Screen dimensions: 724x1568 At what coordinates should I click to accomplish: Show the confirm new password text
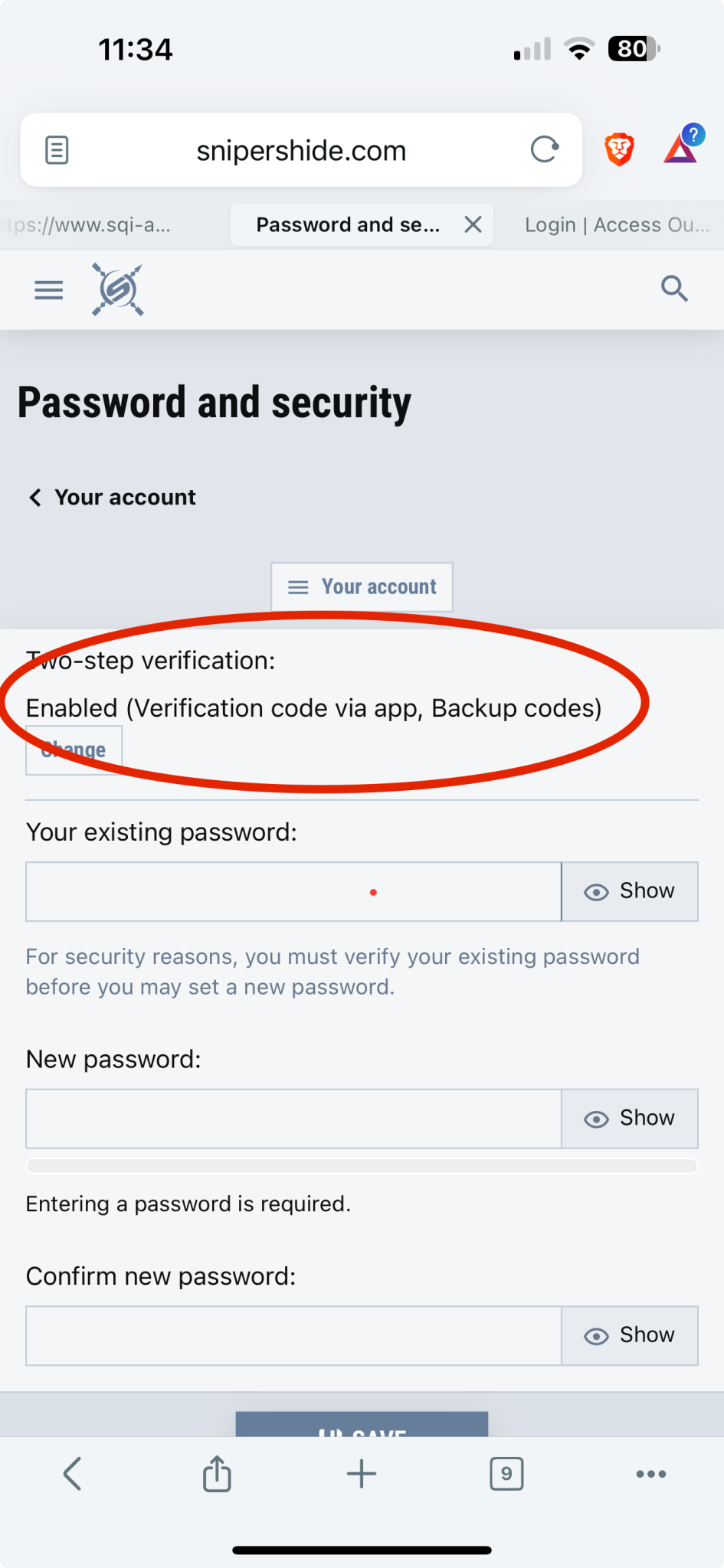[630, 1336]
